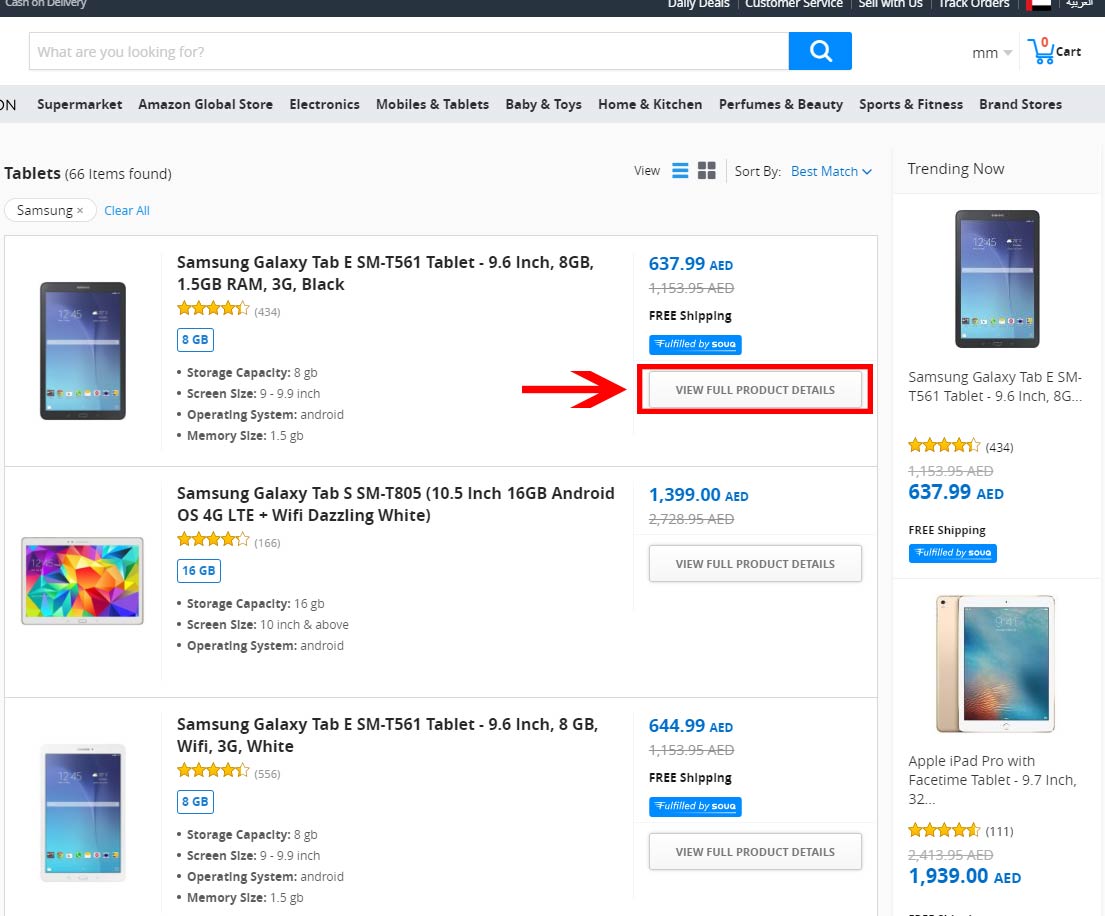The image size is (1105, 916).
Task: Open the black Galaxy Tab E thumbnail in results
Action: pyautogui.click(x=83, y=350)
